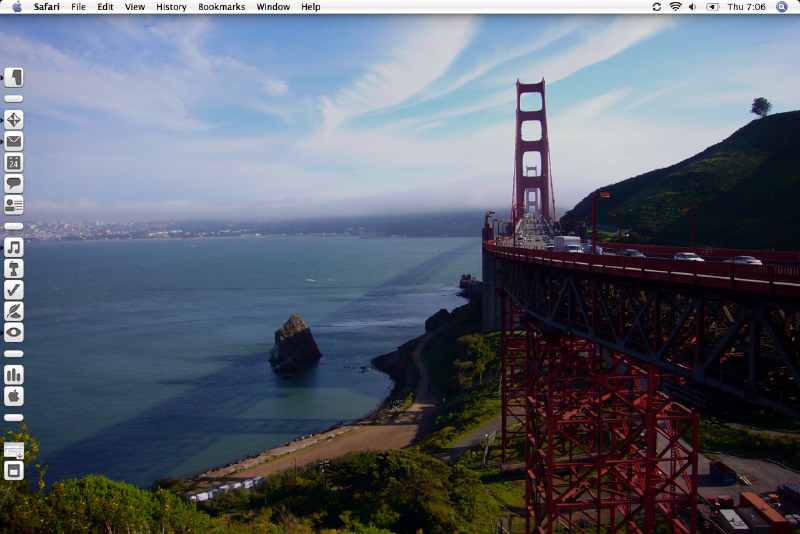Screen dimensions: 800x534
Task: Click the volume speaker icon in menu bar
Action: coord(692,7)
